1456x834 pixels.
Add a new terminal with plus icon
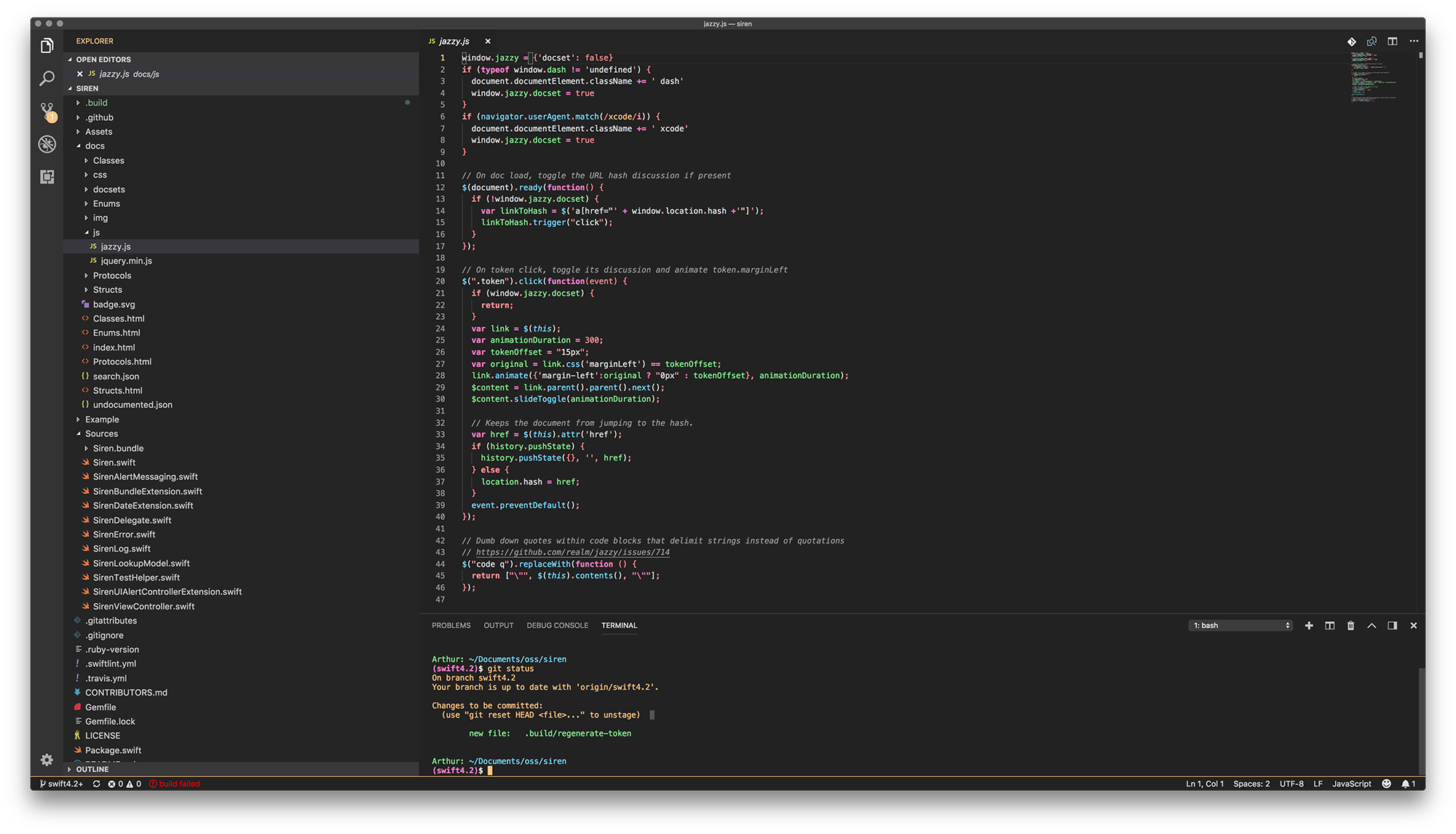click(1309, 626)
